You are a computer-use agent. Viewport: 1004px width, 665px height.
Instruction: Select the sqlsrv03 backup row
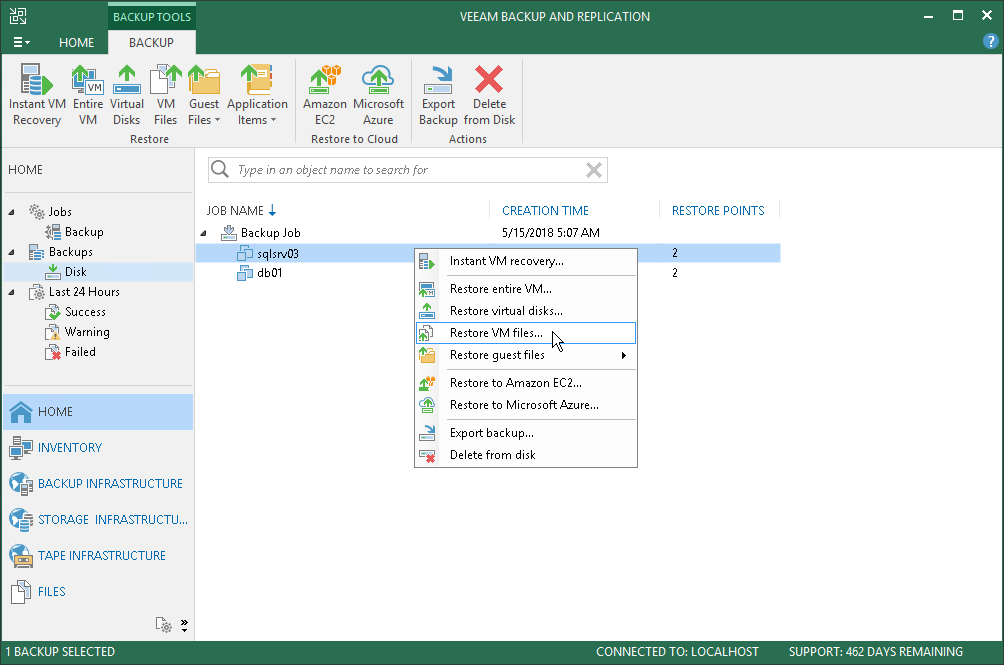488,253
